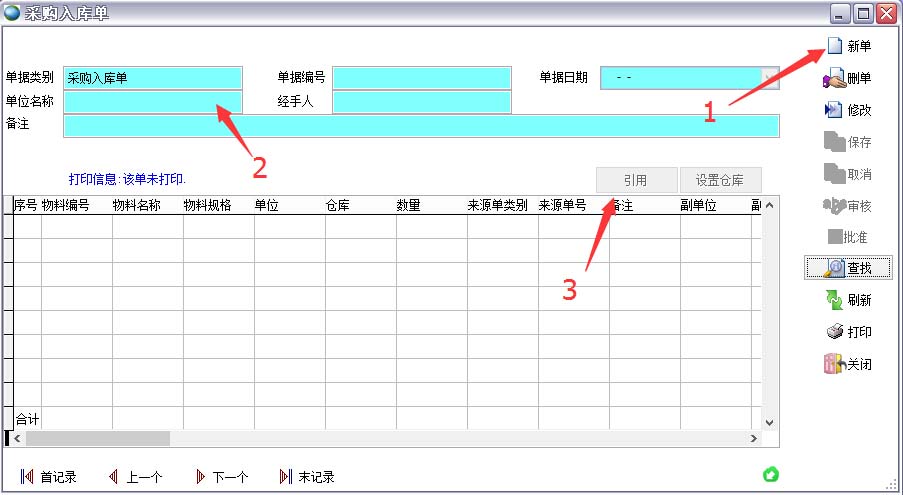Click the 经手人 input field

click(x=421, y=102)
